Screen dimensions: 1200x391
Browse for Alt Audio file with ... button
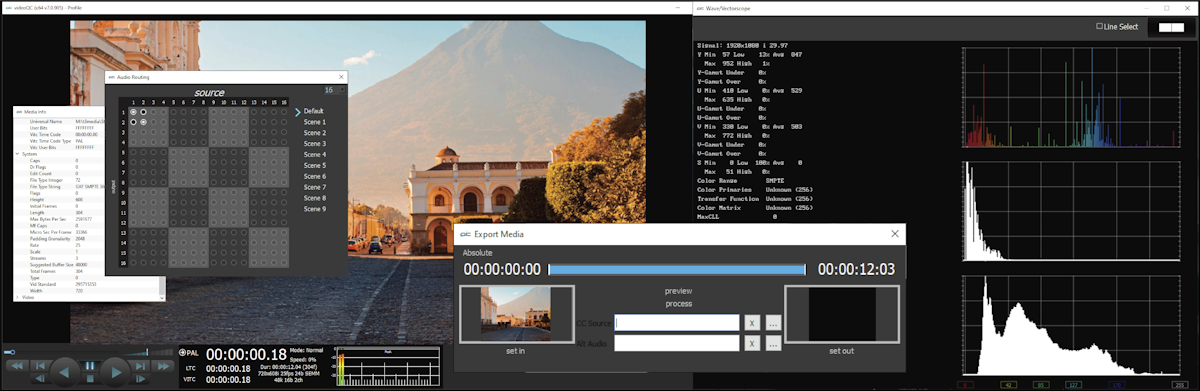[x=773, y=343]
